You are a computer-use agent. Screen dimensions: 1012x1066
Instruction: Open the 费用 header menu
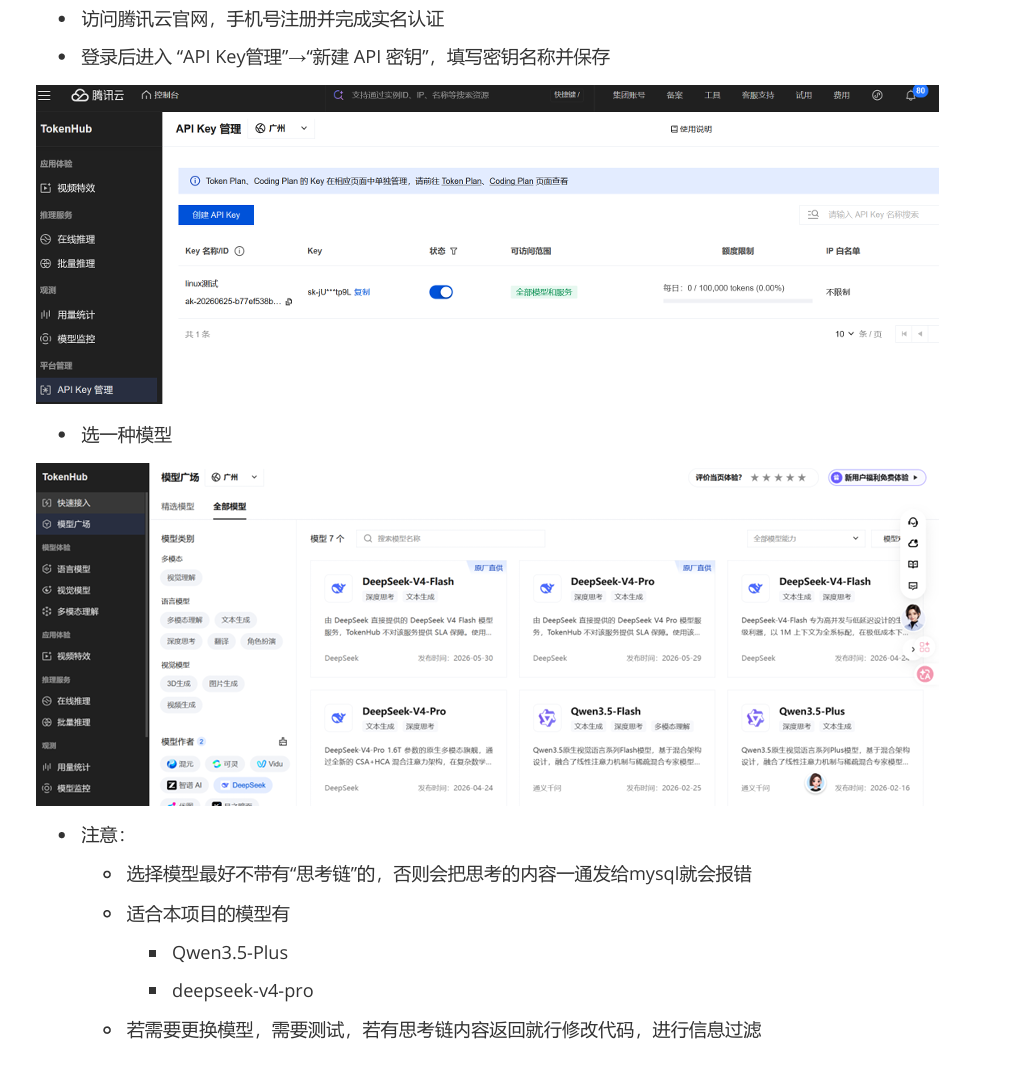(x=841, y=95)
